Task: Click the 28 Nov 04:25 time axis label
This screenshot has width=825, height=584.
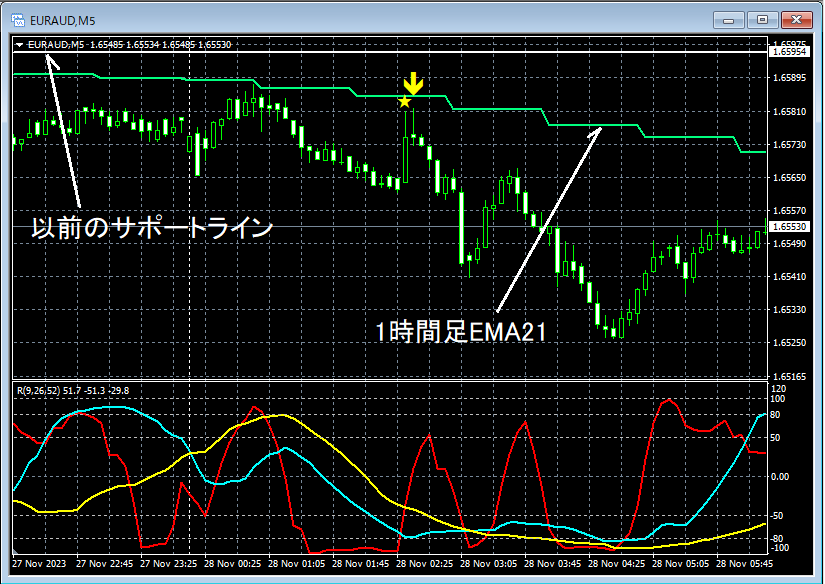Action: click(x=616, y=563)
